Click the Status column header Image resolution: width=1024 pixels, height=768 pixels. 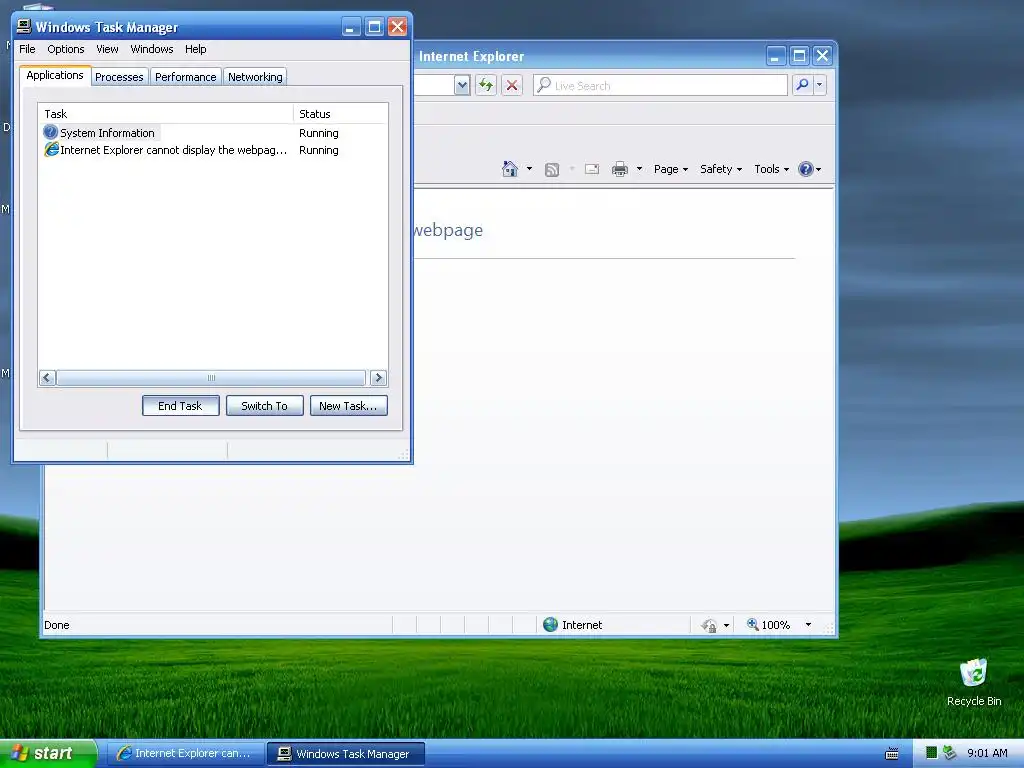pos(340,114)
